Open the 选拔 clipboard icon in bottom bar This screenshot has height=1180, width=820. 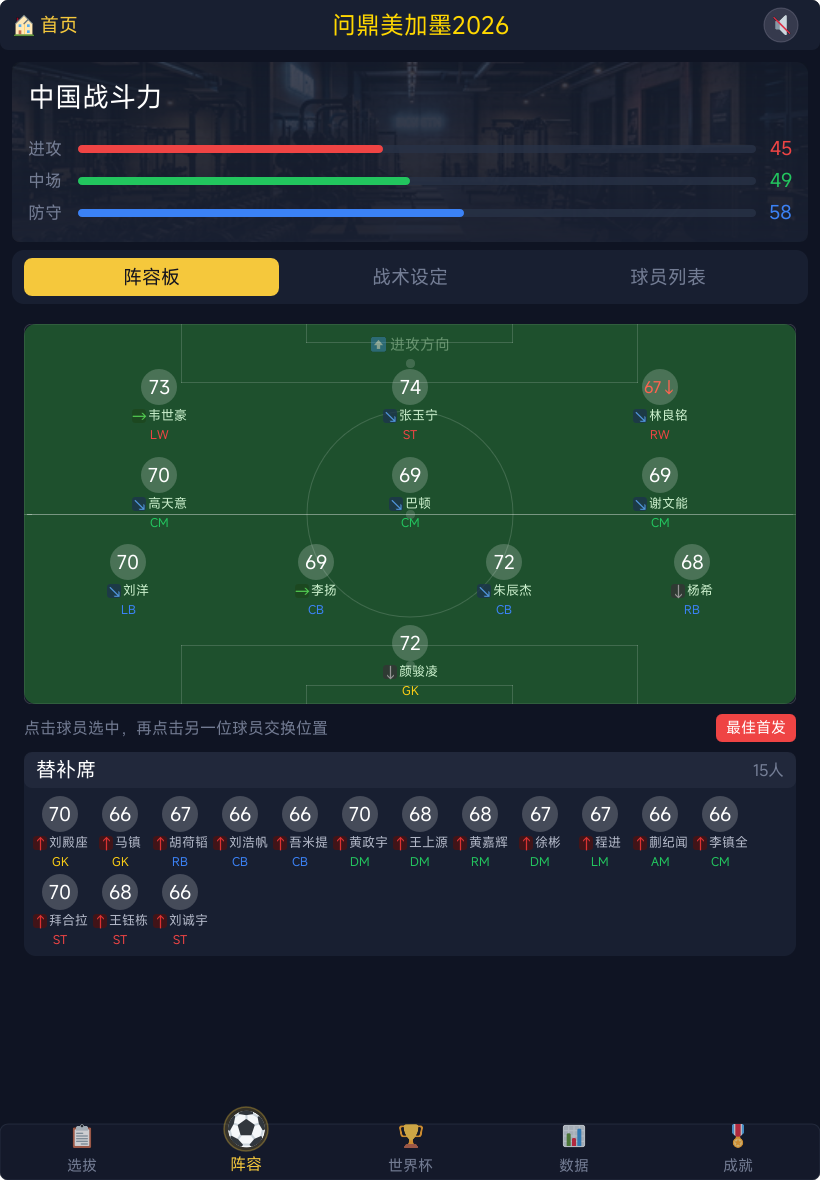(81, 1136)
